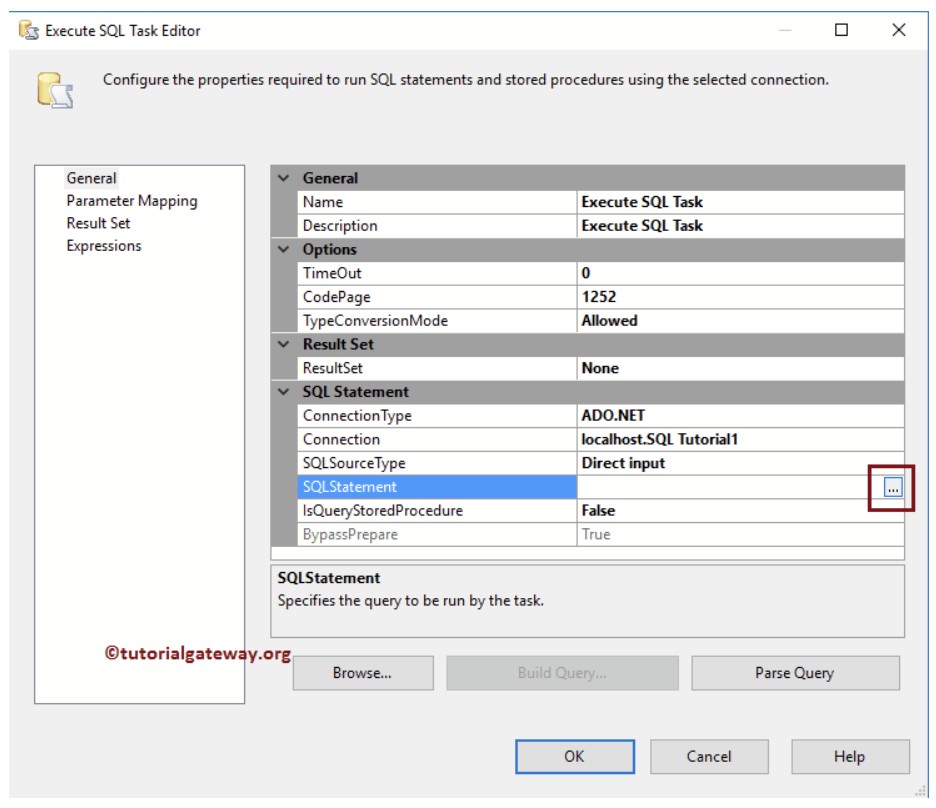Select the IsQueryStoredProcedure value False

point(740,511)
